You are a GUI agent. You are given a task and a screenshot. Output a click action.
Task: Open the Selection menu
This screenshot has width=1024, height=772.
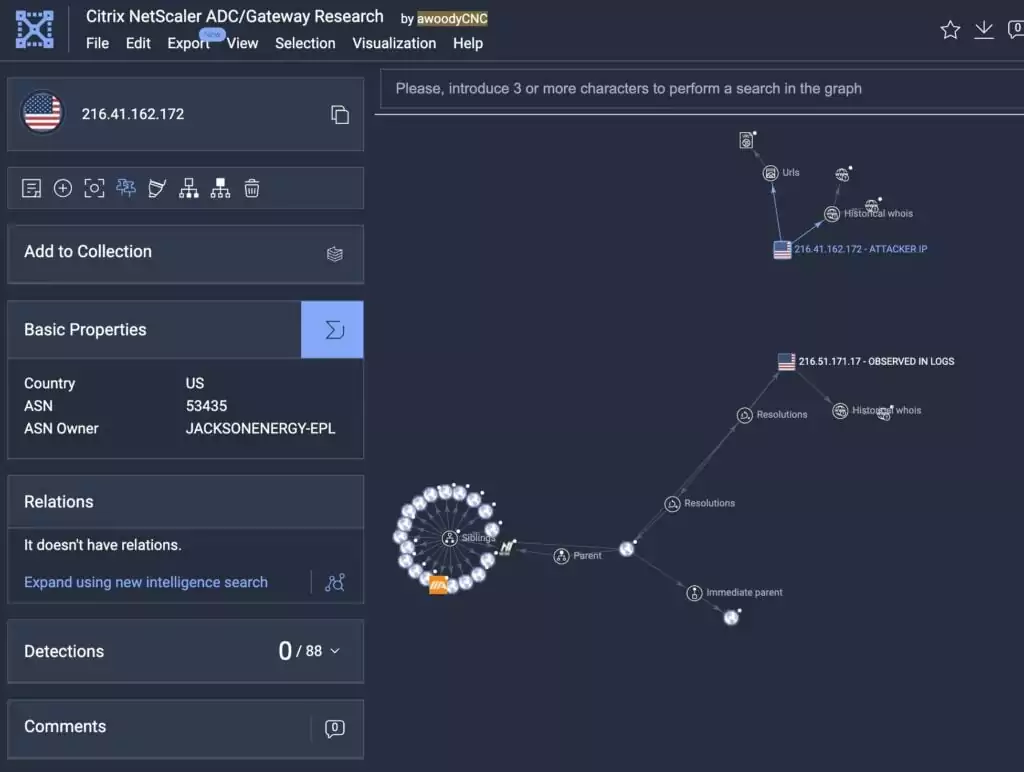point(305,43)
